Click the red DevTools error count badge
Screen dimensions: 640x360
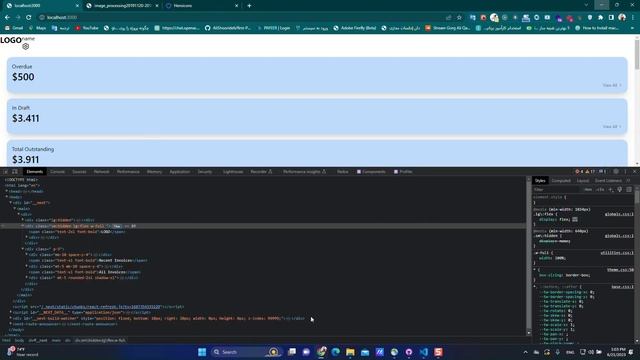point(579,172)
